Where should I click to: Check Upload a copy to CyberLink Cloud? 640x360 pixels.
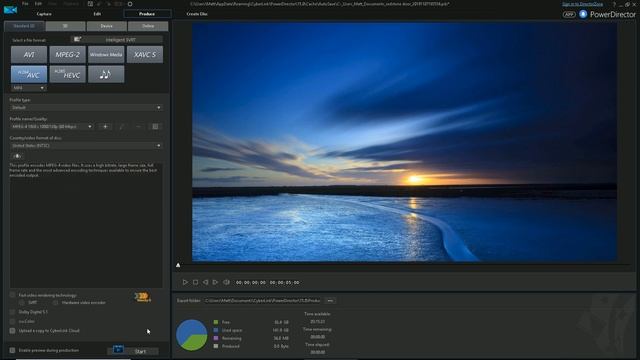(13, 331)
